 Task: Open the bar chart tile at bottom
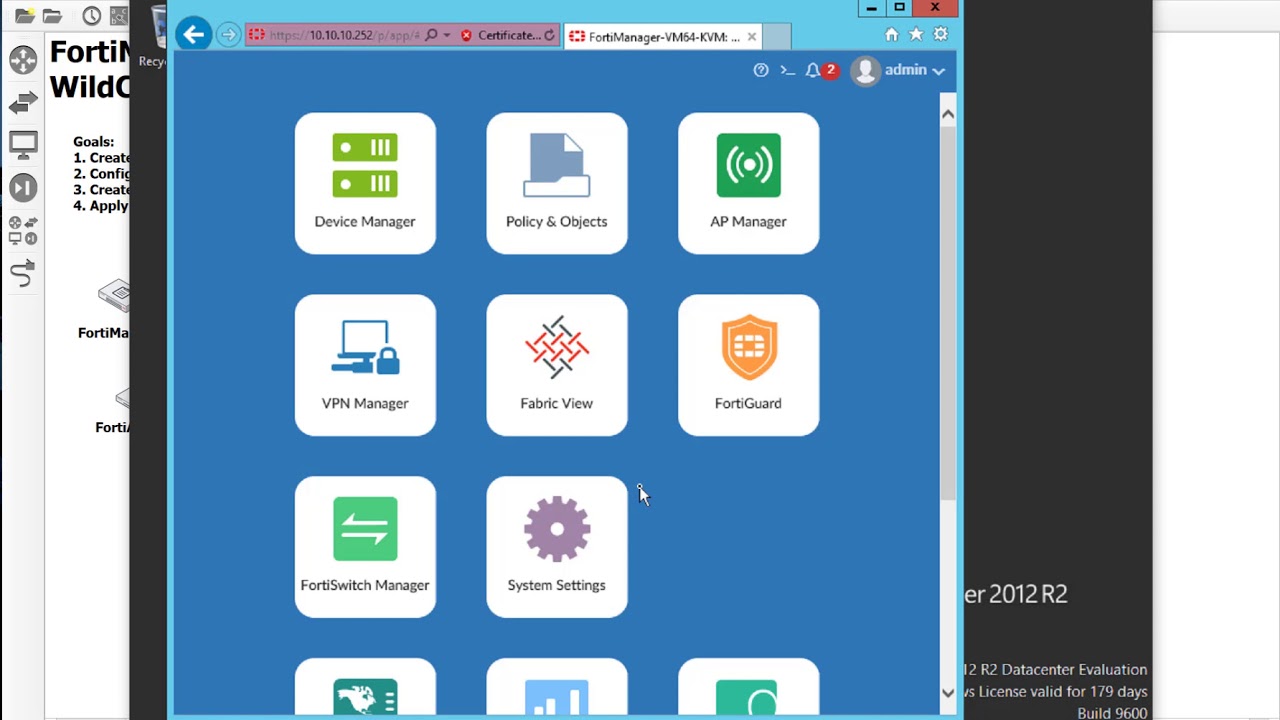click(x=557, y=688)
